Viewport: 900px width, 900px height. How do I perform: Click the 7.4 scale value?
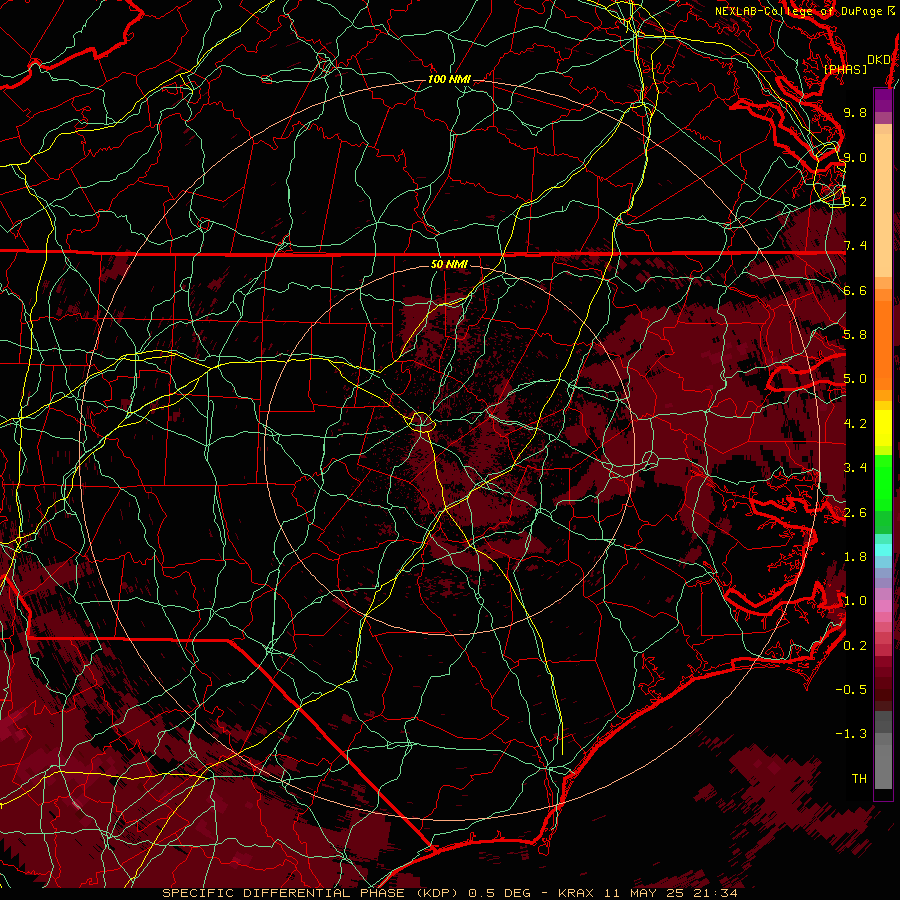tap(855, 246)
